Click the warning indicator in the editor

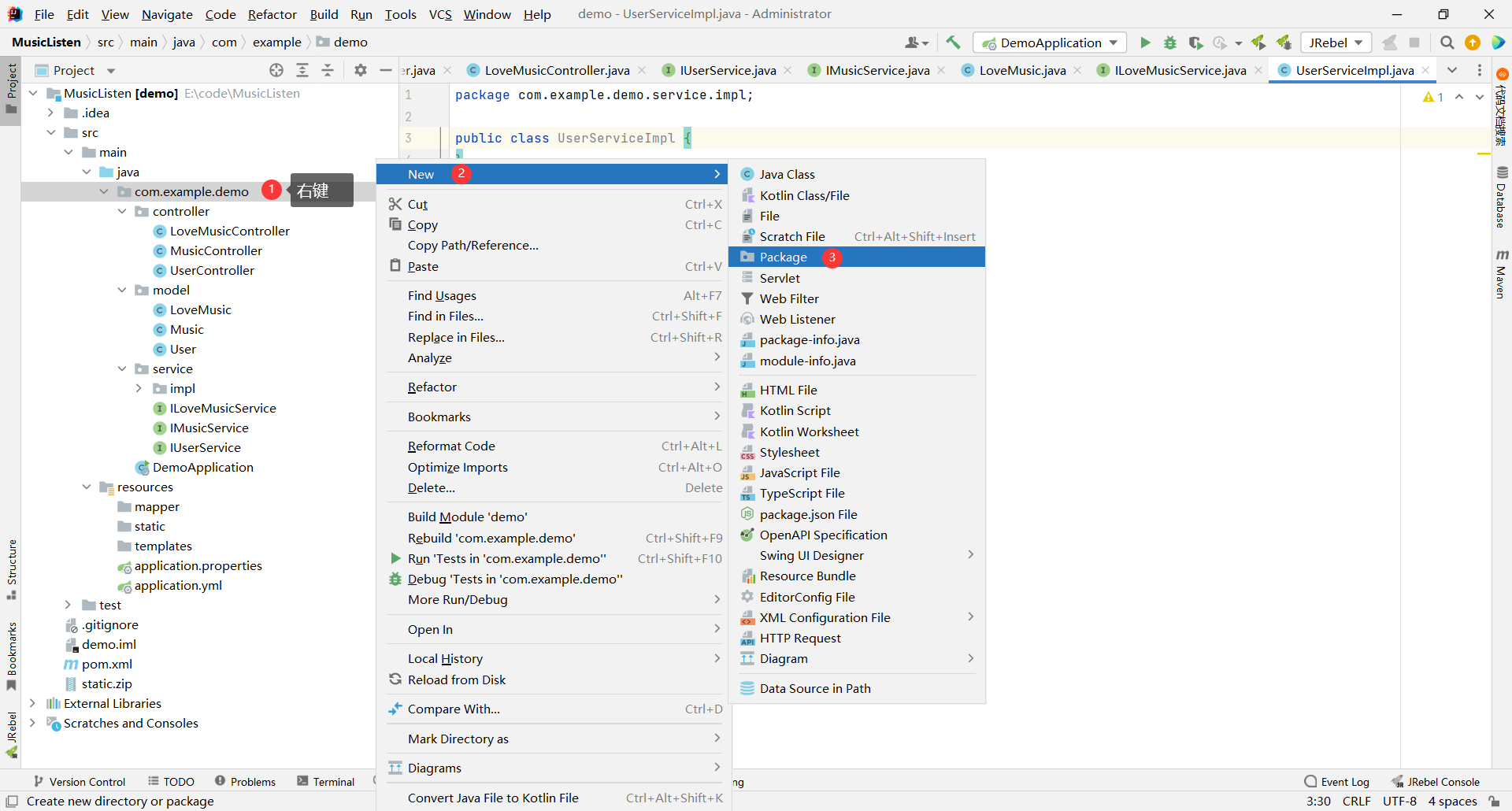(x=1433, y=97)
